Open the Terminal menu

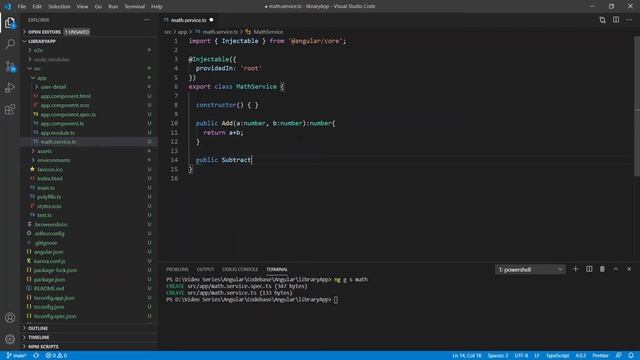pyautogui.click(x=135, y=7)
